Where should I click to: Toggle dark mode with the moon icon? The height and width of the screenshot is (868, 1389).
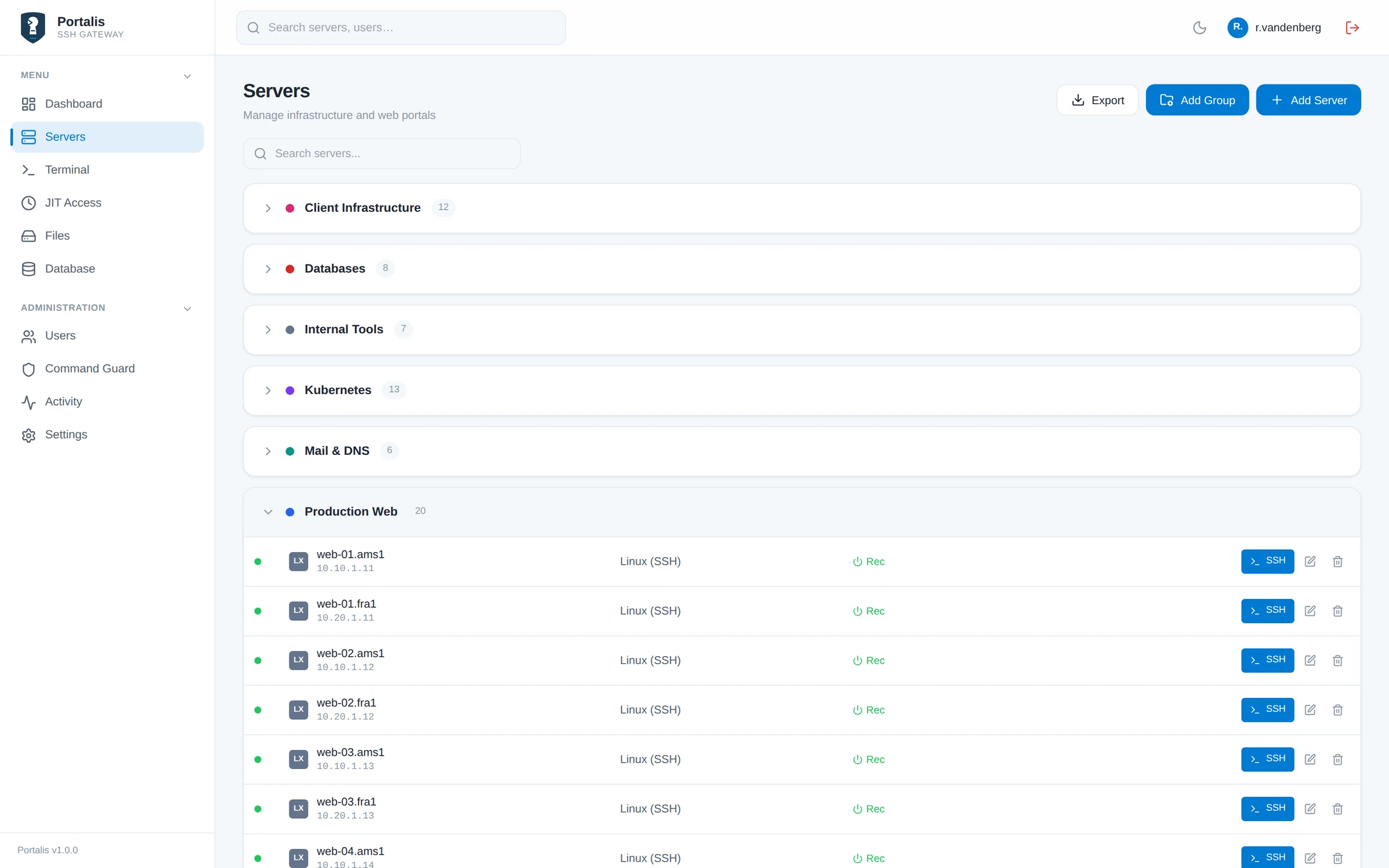point(1199,28)
